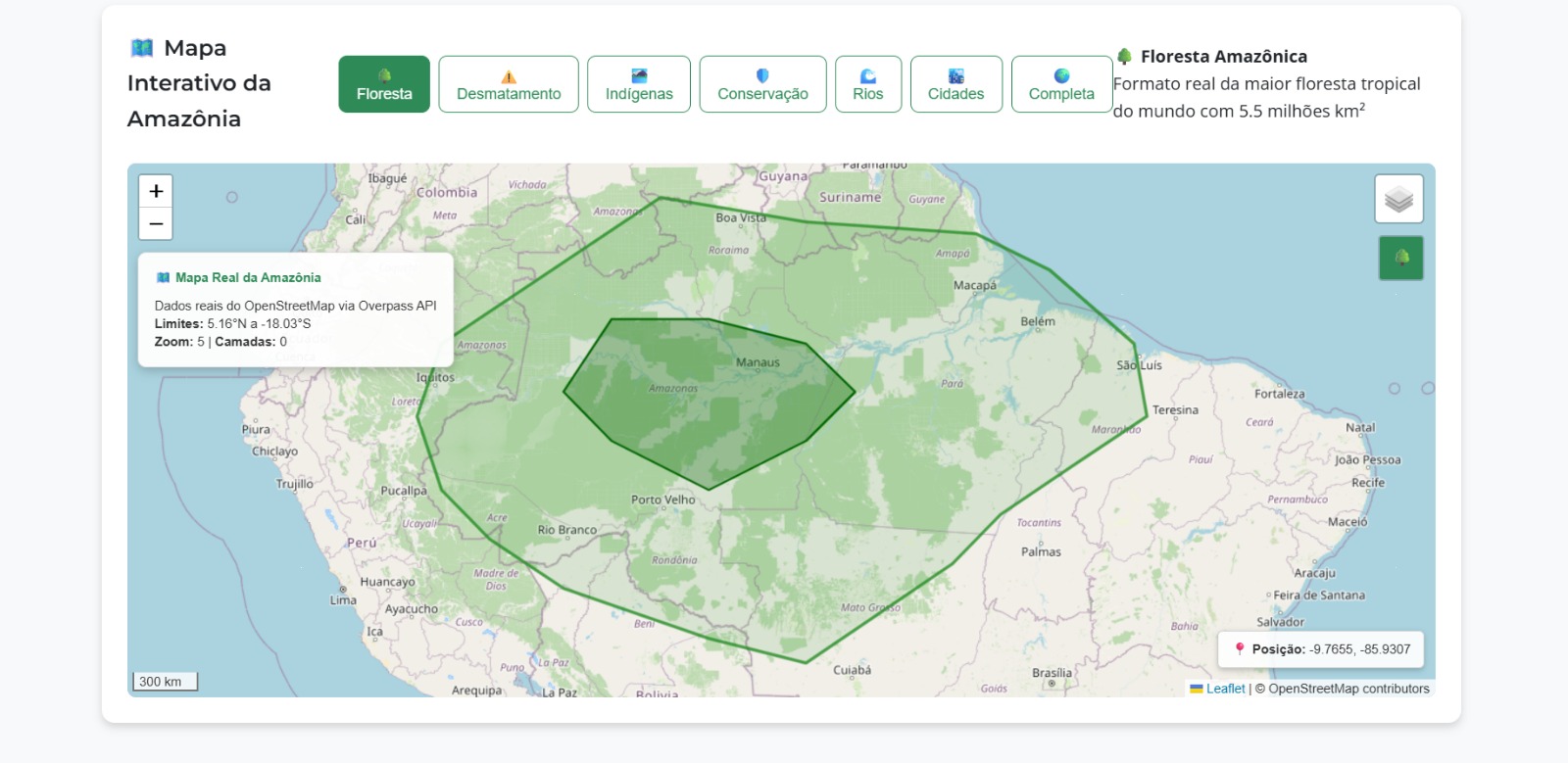
Task: Switch to the Rios tab
Action: (x=868, y=84)
